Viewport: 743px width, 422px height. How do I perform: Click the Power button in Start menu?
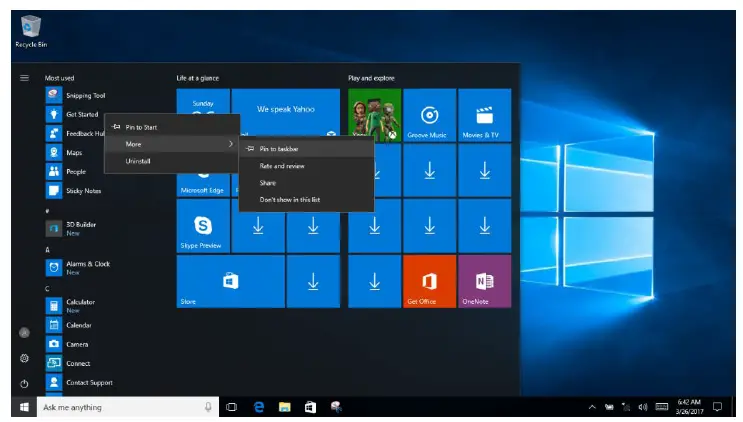pyautogui.click(x=24, y=383)
